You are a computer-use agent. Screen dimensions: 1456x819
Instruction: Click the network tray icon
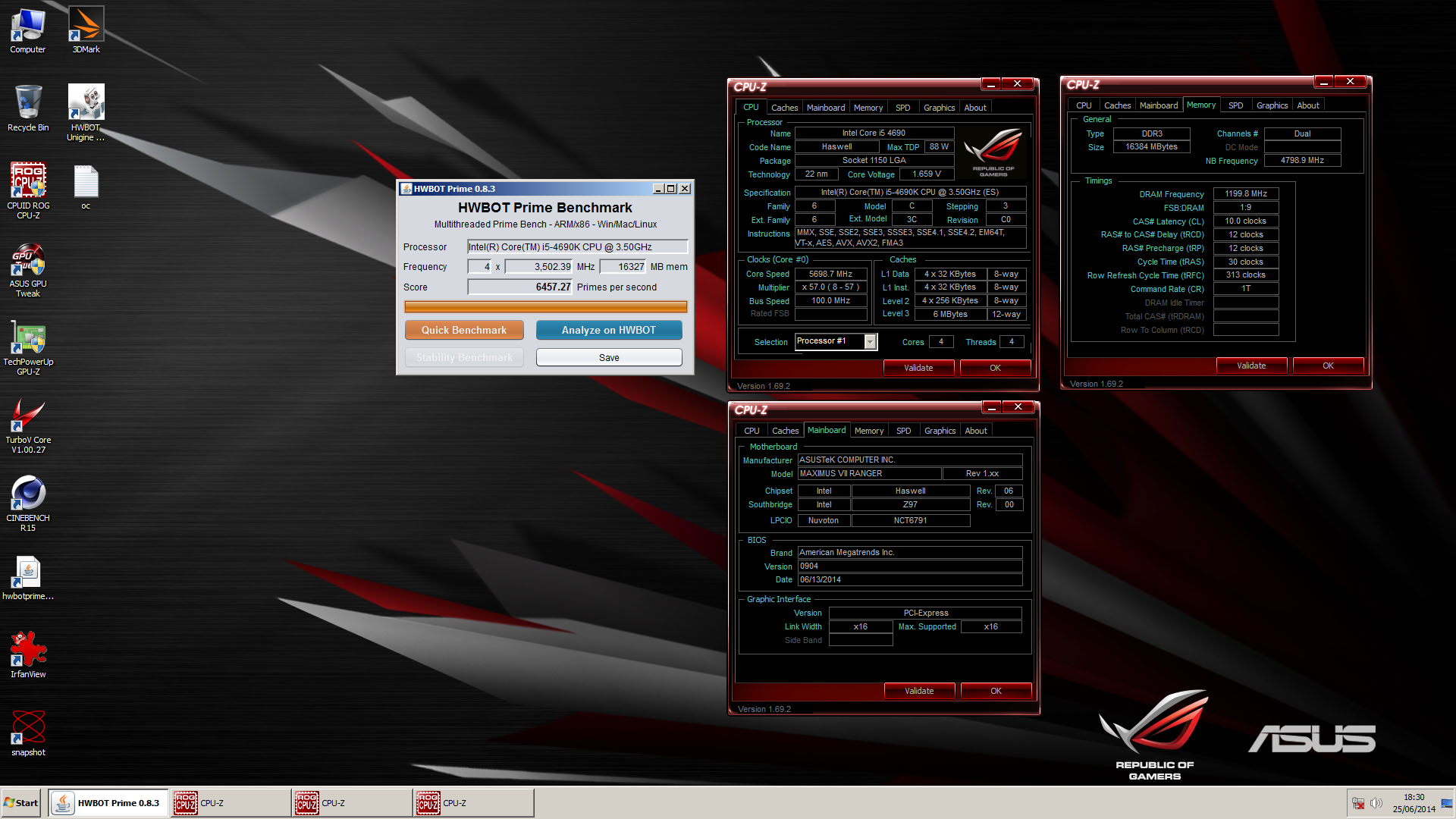tap(1358, 803)
